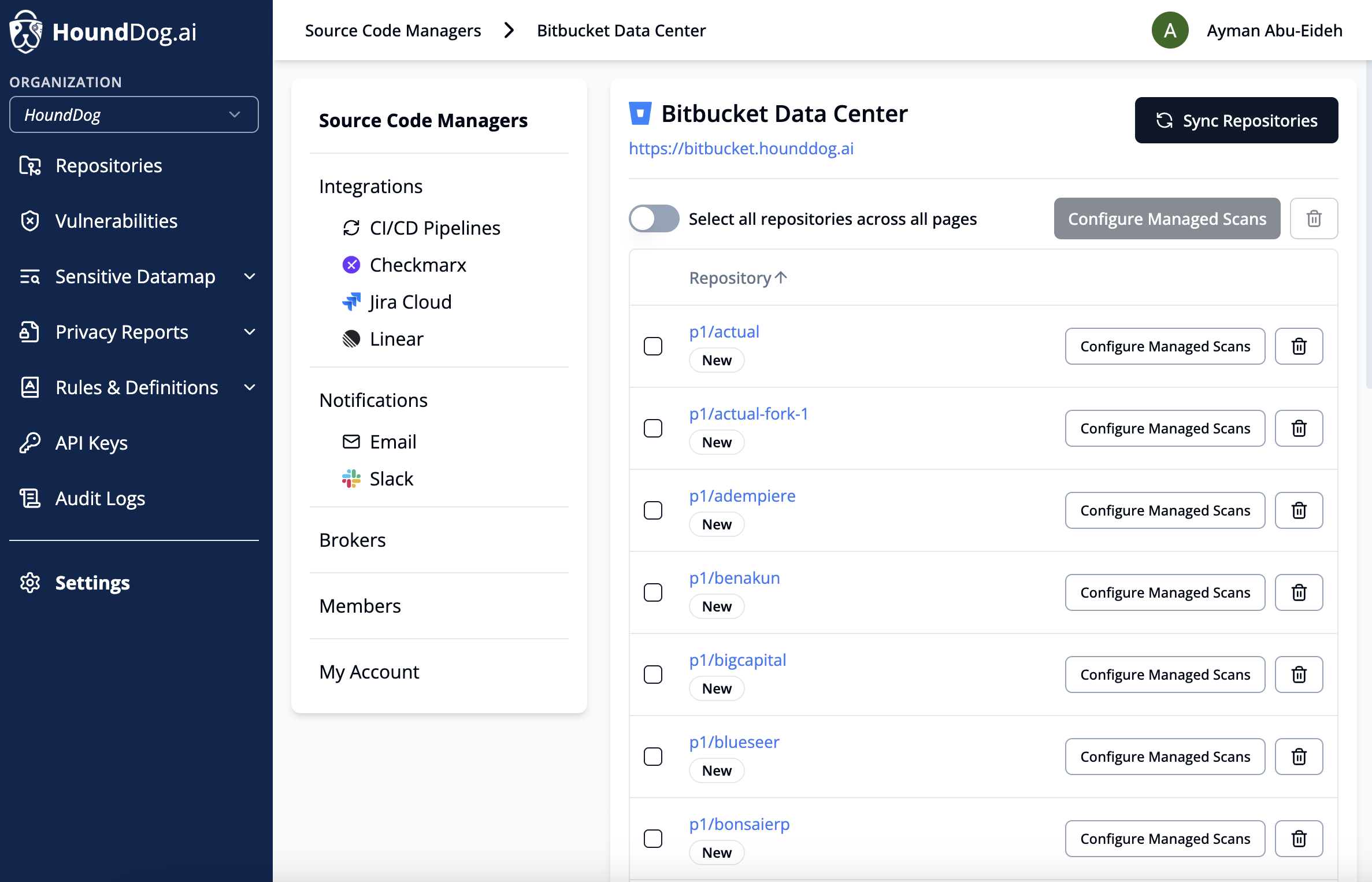Enable select all repositories across all pages
1372x882 pixels.
point(654,218)
